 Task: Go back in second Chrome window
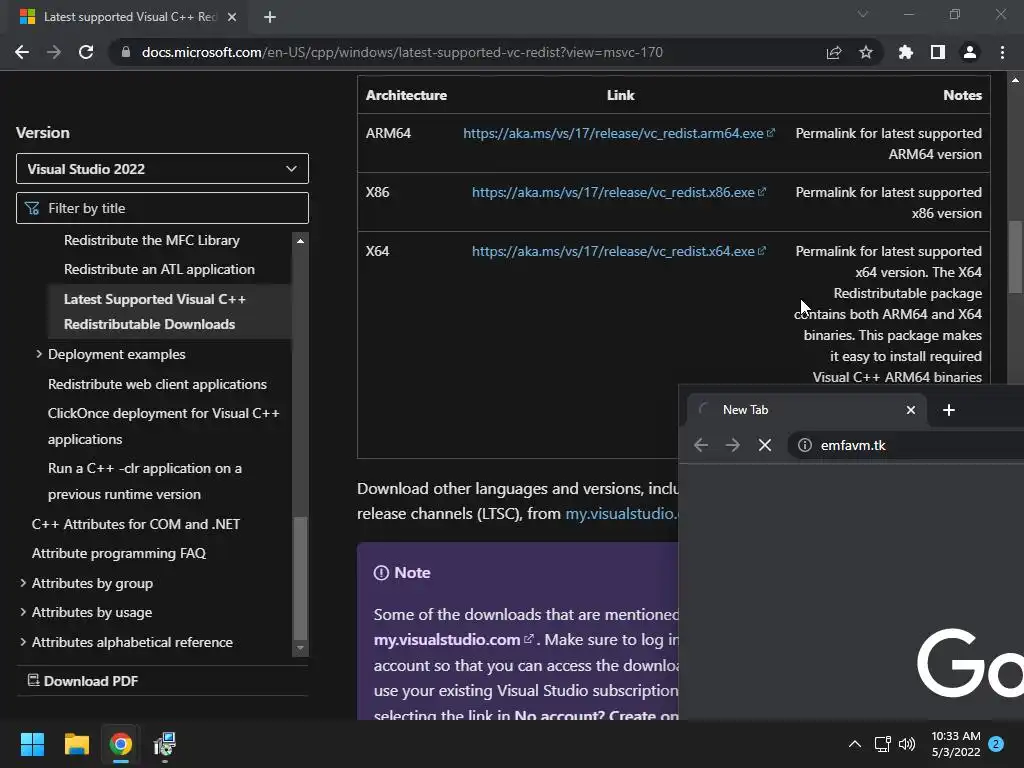click(701, 445)
